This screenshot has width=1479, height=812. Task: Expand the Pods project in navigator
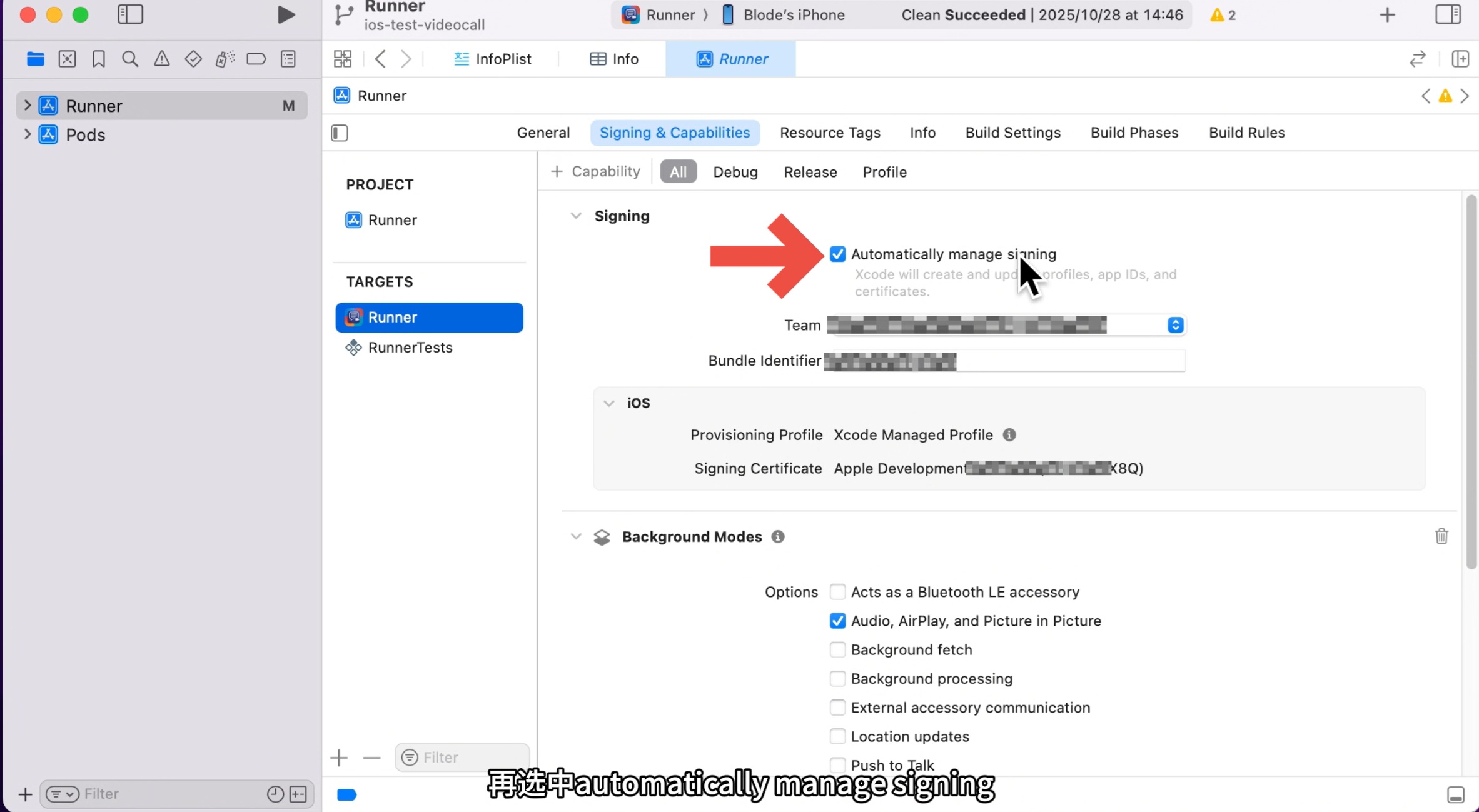[x=26, y=134]
